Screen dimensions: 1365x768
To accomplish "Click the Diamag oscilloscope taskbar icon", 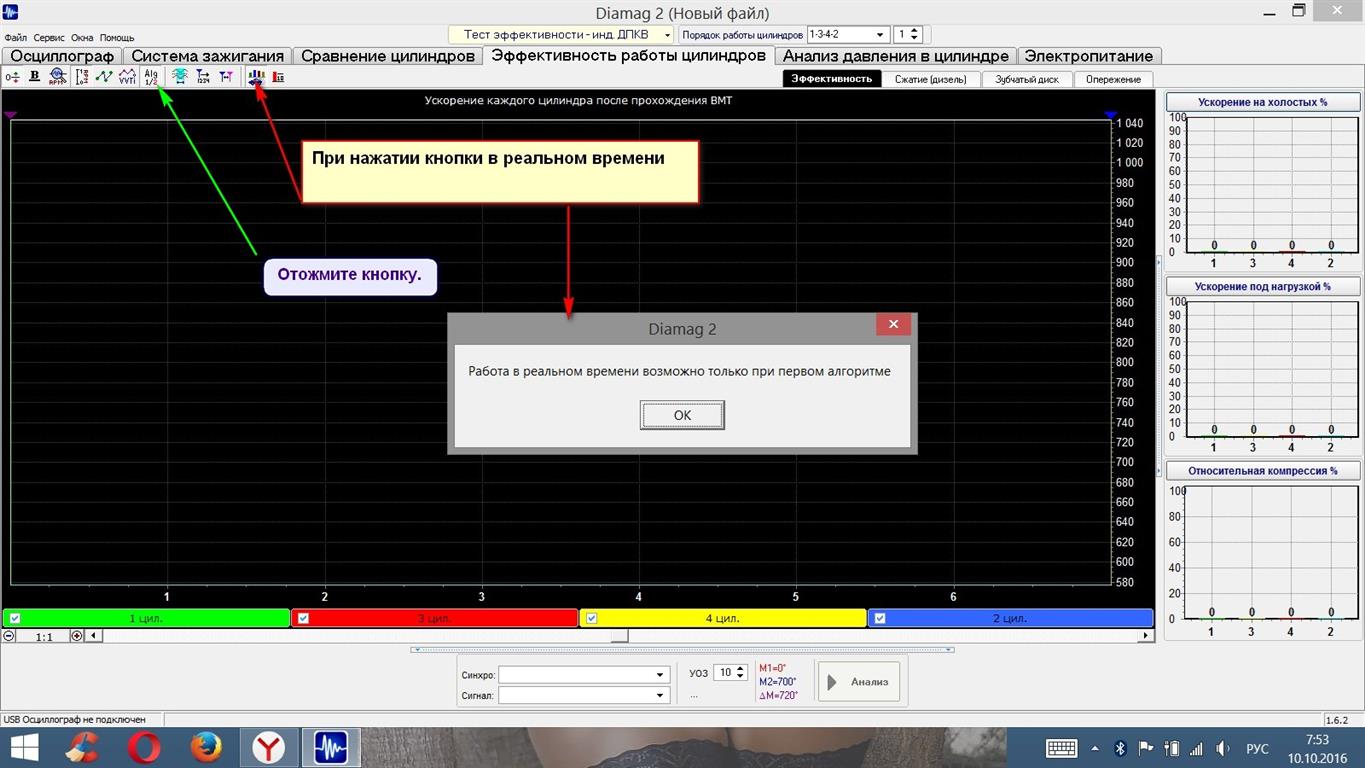I will pyautogui.click(x=330, y=748).
